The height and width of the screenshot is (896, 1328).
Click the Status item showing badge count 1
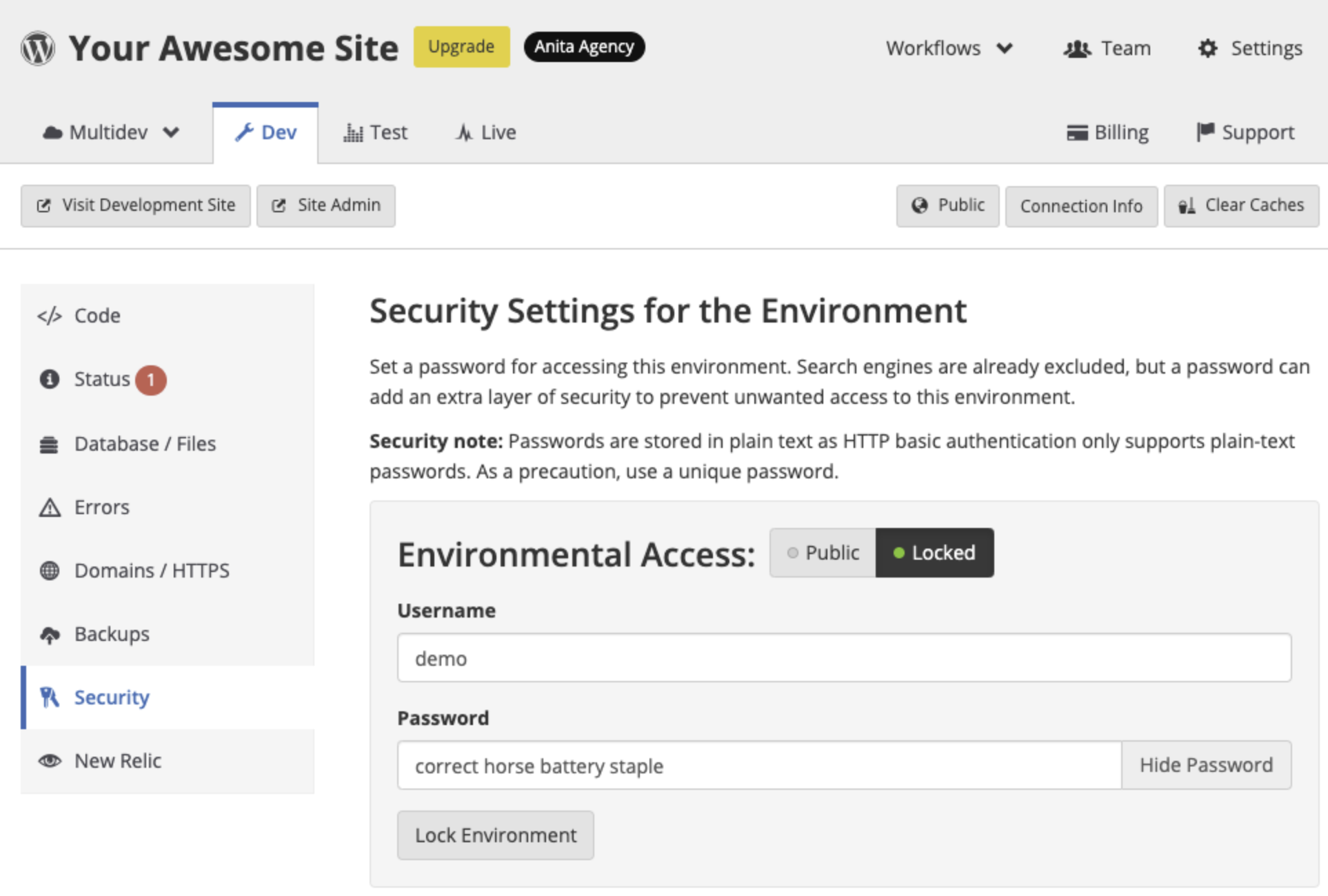click(102, 379)
